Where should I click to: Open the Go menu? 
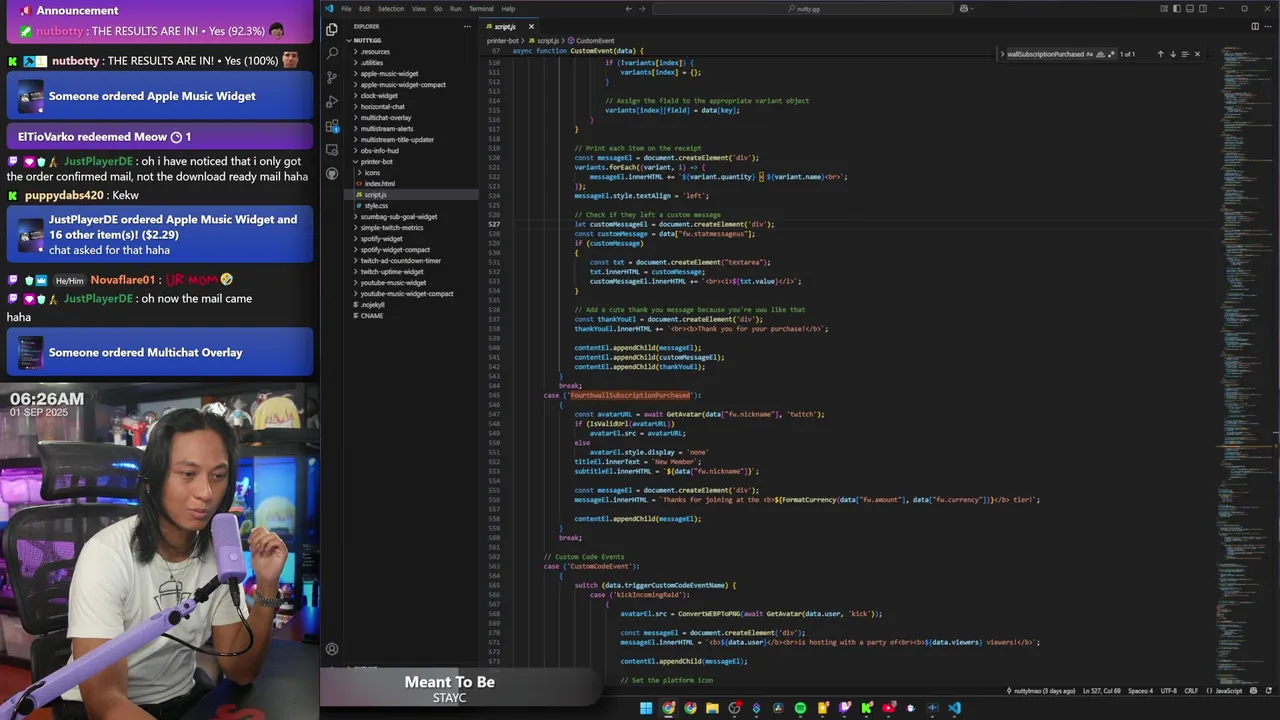(437, 8)
